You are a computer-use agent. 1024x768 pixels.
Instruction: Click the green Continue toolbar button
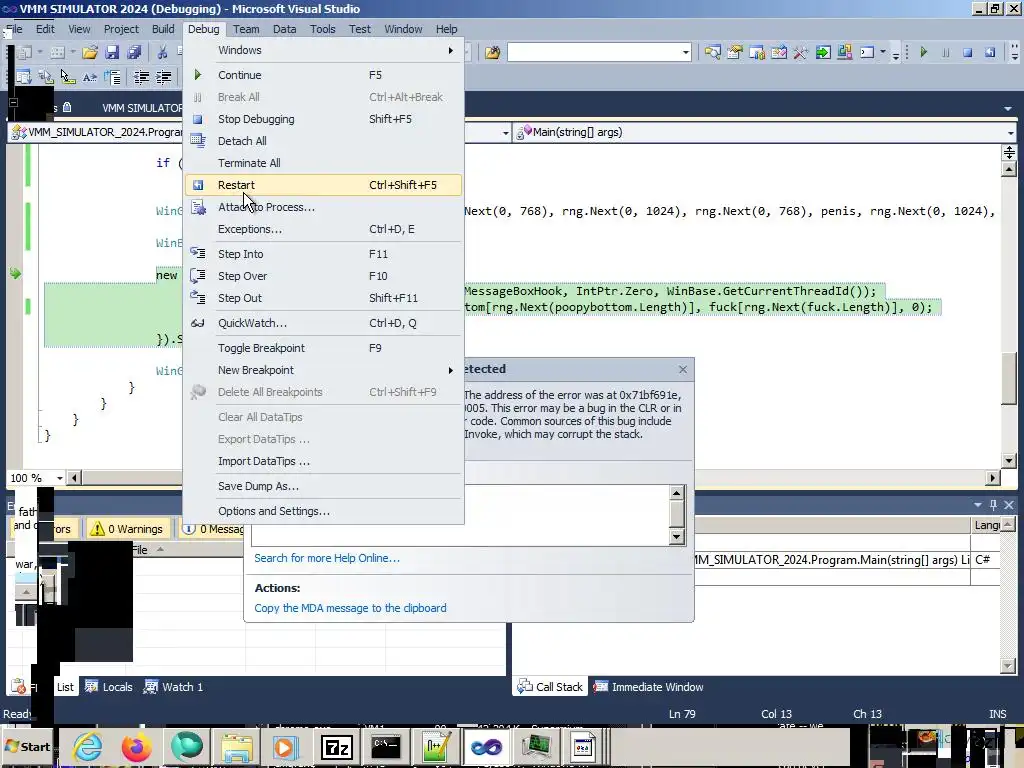(x=923, y=52)
